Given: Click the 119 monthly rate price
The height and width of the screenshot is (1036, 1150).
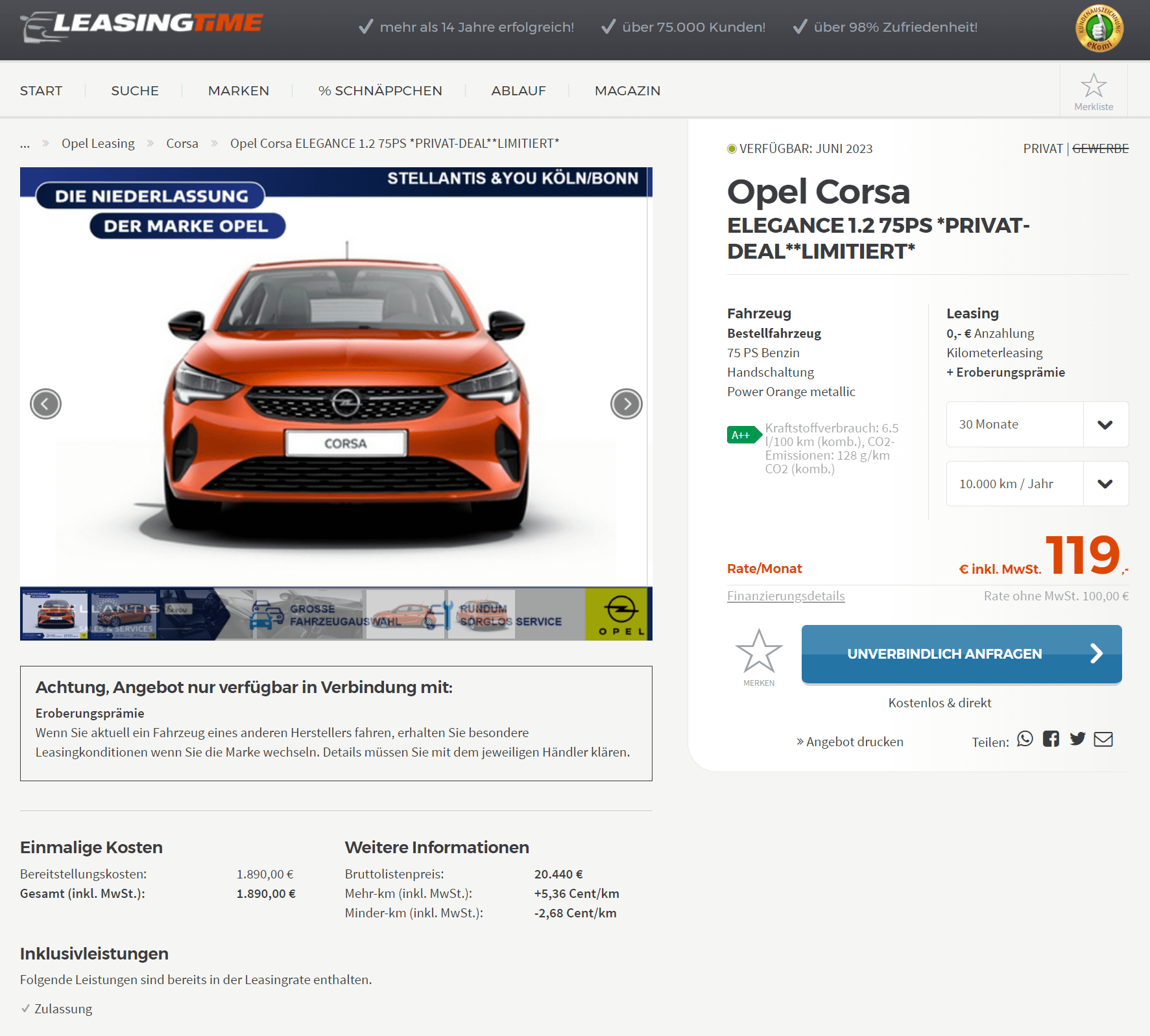Looking at the screenshot, I should tap(1083, 555).
